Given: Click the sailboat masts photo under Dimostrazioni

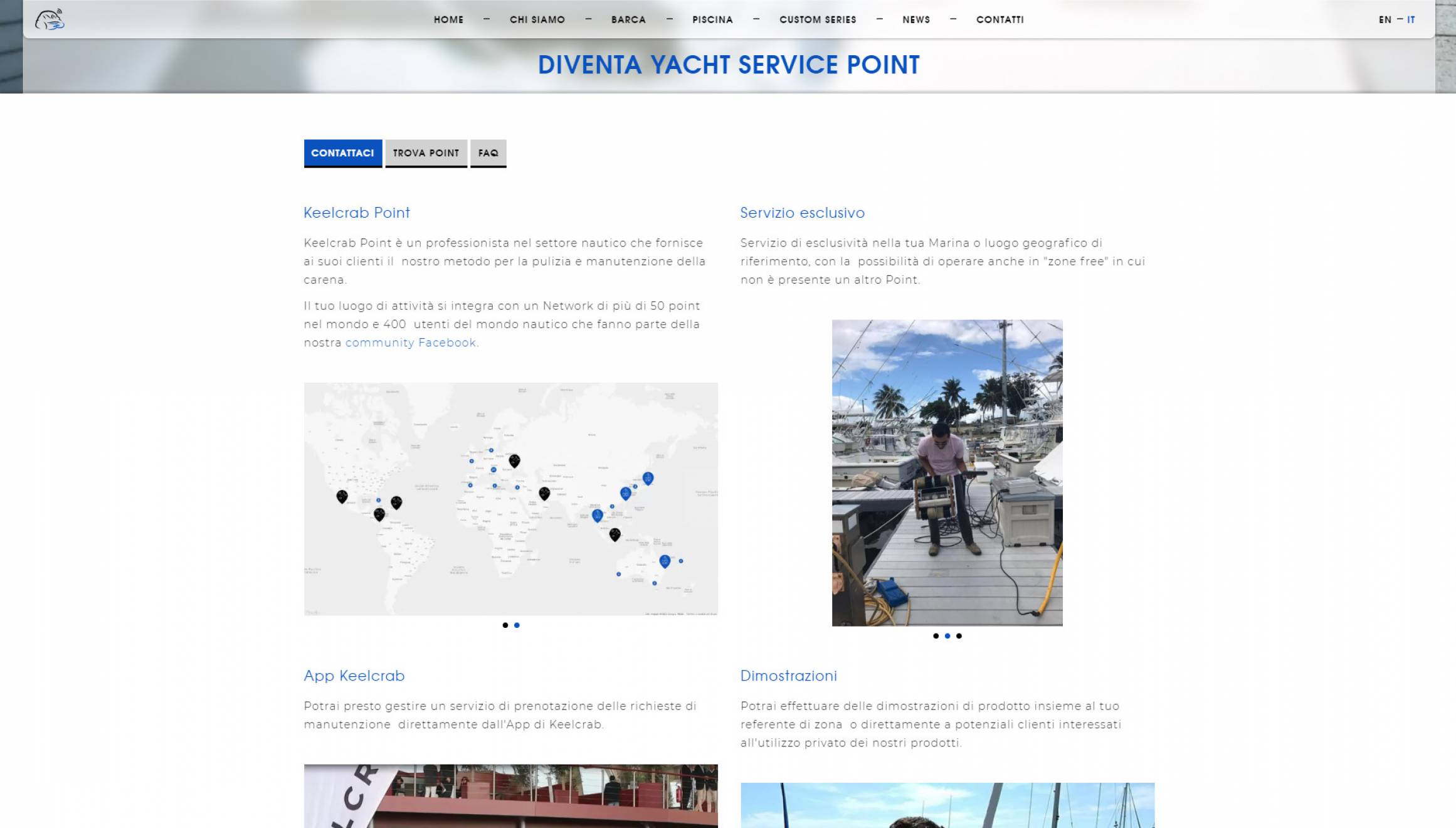Looking at the screenshot, I should [x=947, y=805].
